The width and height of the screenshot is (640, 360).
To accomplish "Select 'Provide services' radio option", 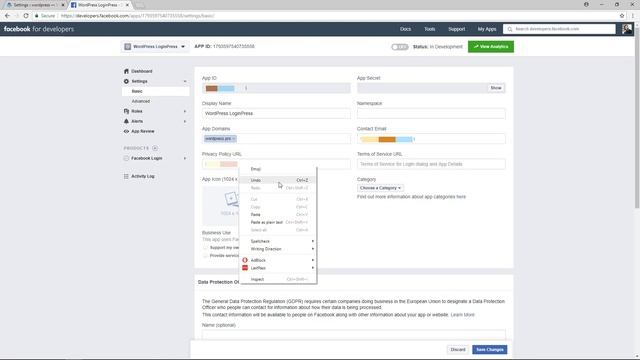I will (205, 256).
